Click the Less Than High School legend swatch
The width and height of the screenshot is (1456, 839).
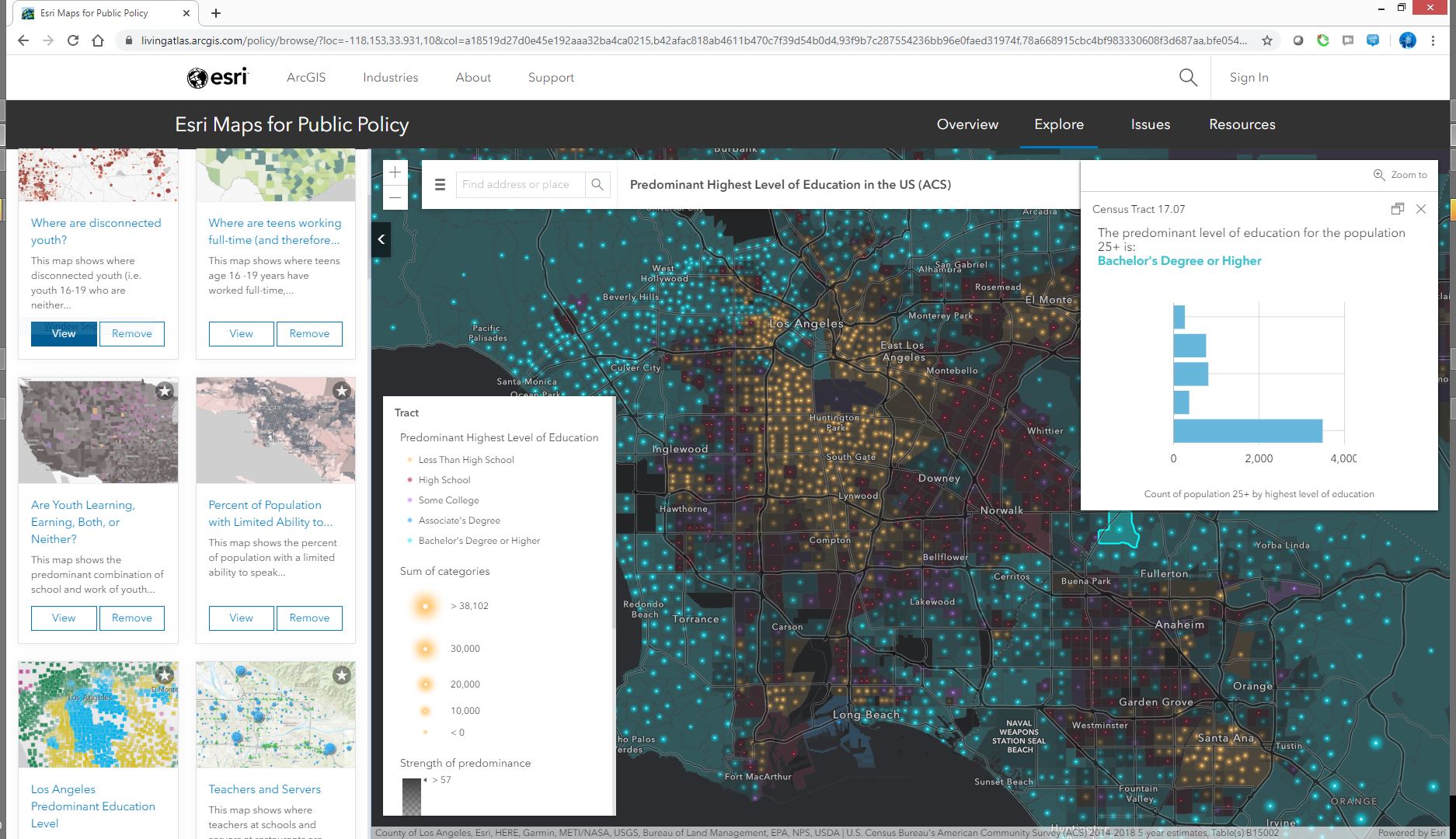pos(409,460)
